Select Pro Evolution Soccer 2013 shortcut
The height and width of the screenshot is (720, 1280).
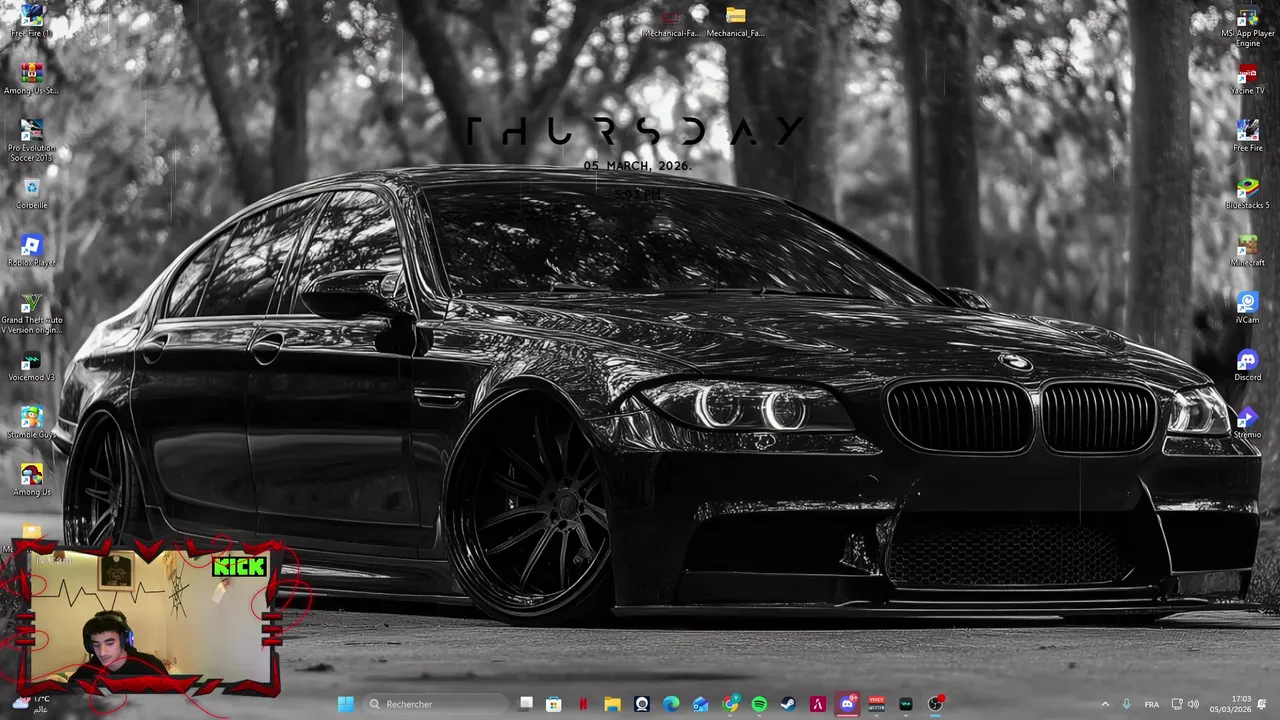point(31,140)
